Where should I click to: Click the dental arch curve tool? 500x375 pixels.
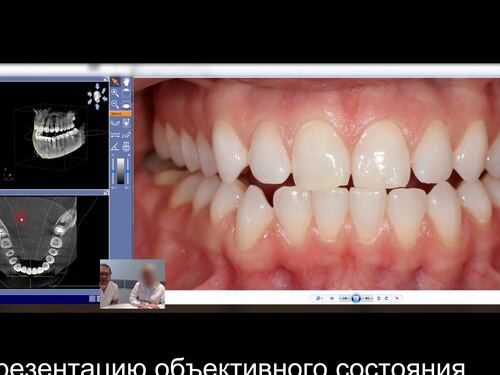tap(115, 123)
